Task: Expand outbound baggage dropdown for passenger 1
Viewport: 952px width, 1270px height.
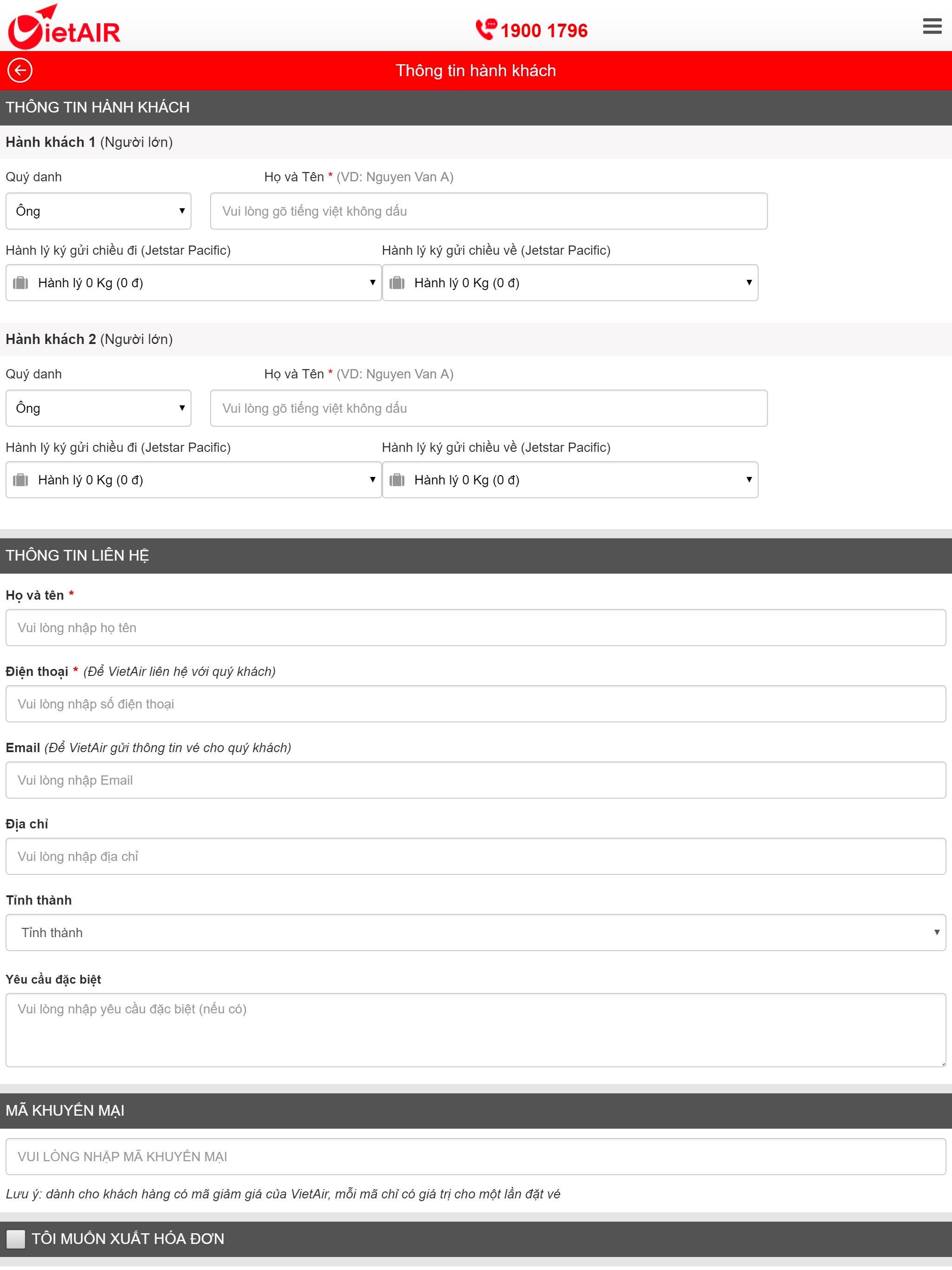Action: click(193, 283)
